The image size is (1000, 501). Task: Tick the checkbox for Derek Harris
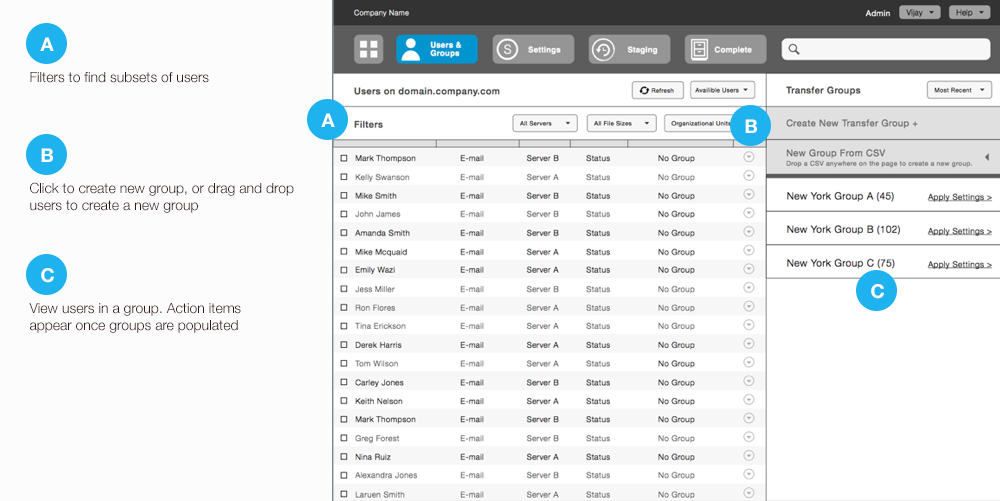click(x=344, y=345)
